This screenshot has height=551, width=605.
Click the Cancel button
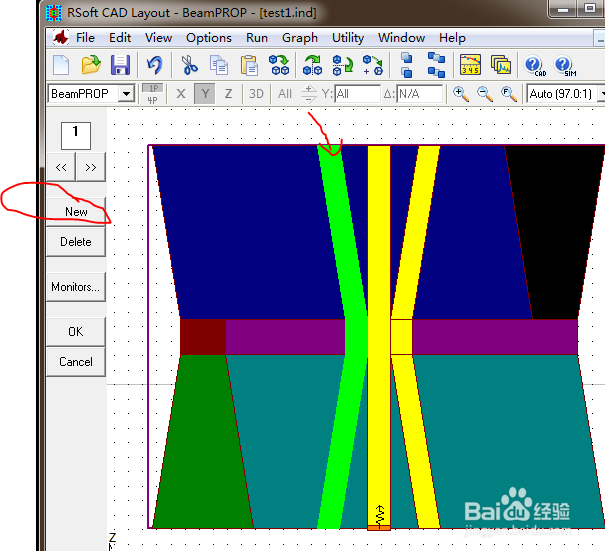76,362
